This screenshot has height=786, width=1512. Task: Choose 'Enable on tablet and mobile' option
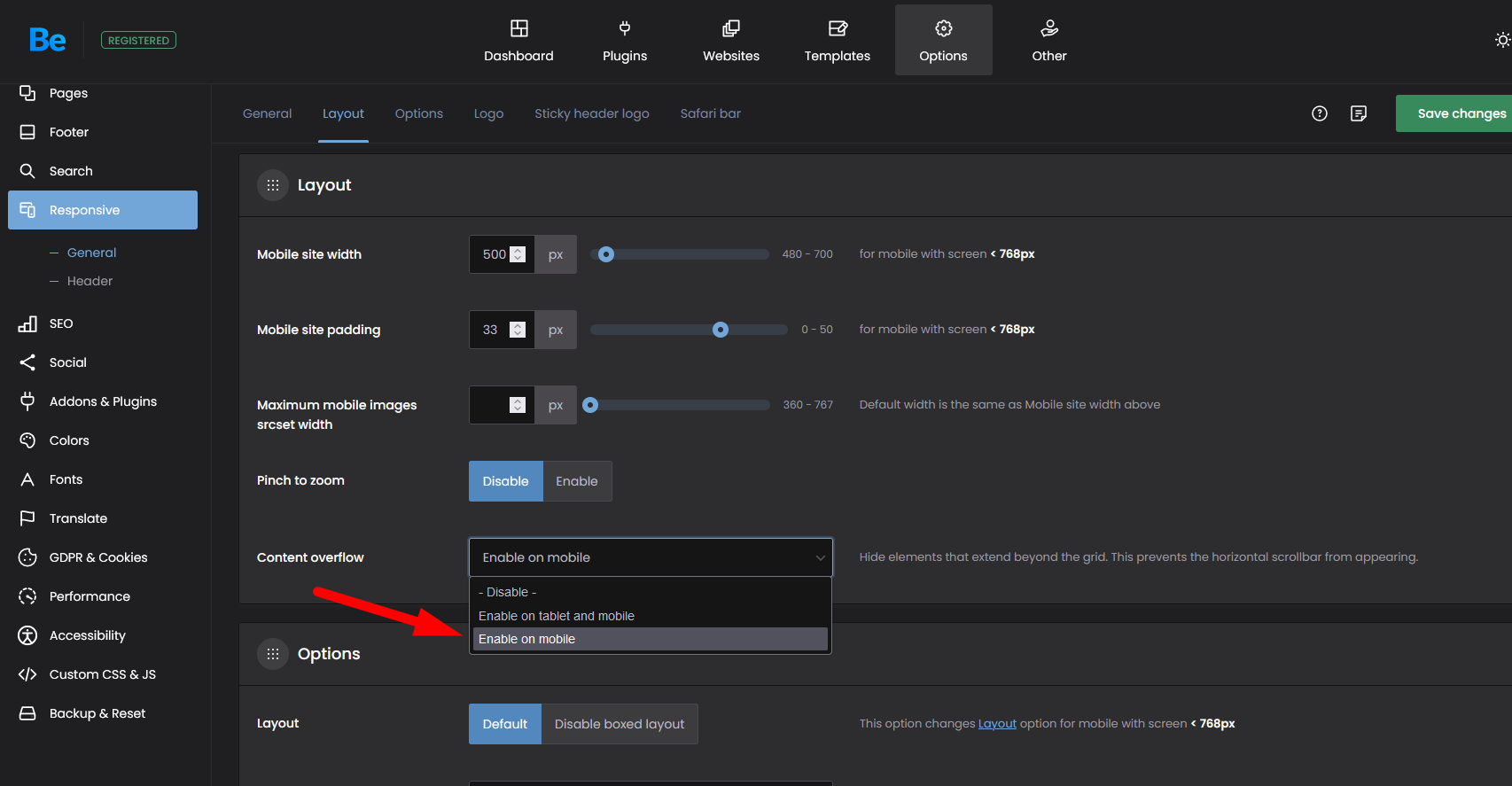[651, 616]
